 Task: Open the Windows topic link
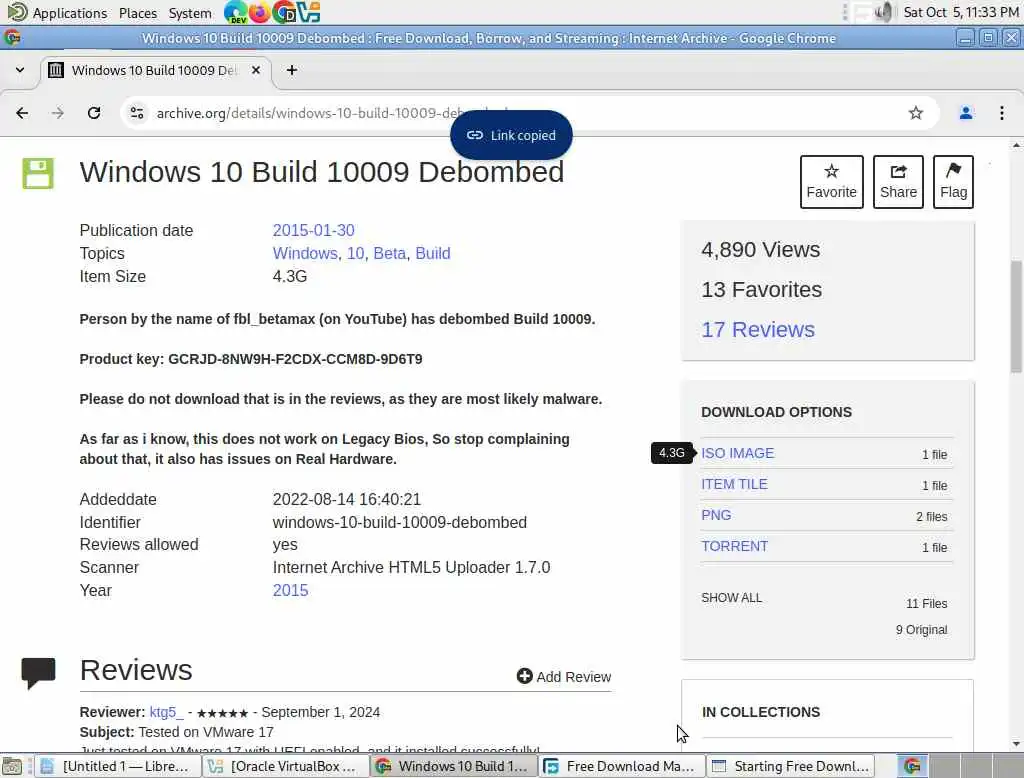305,253
